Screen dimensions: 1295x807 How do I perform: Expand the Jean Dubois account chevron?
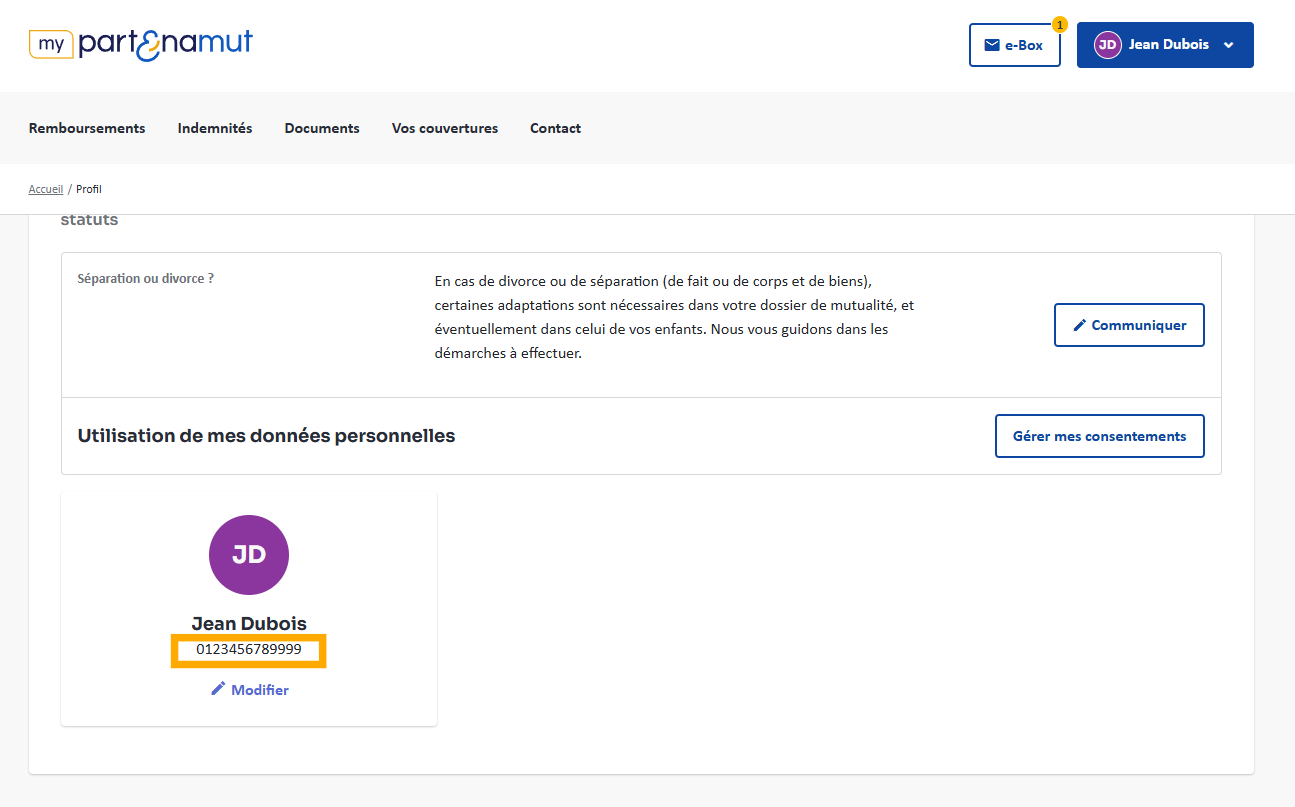[x=1229, y=45]
